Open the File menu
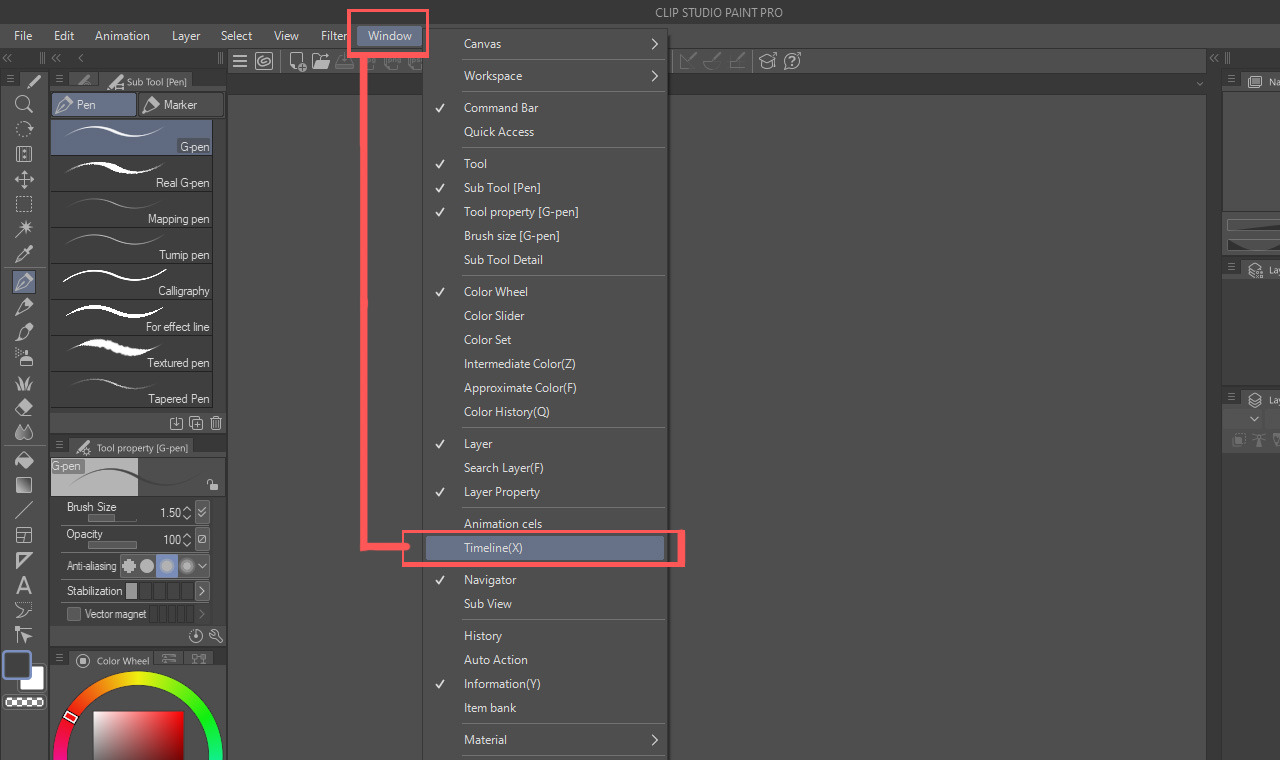1280x760 pixels. coord(23,36)
